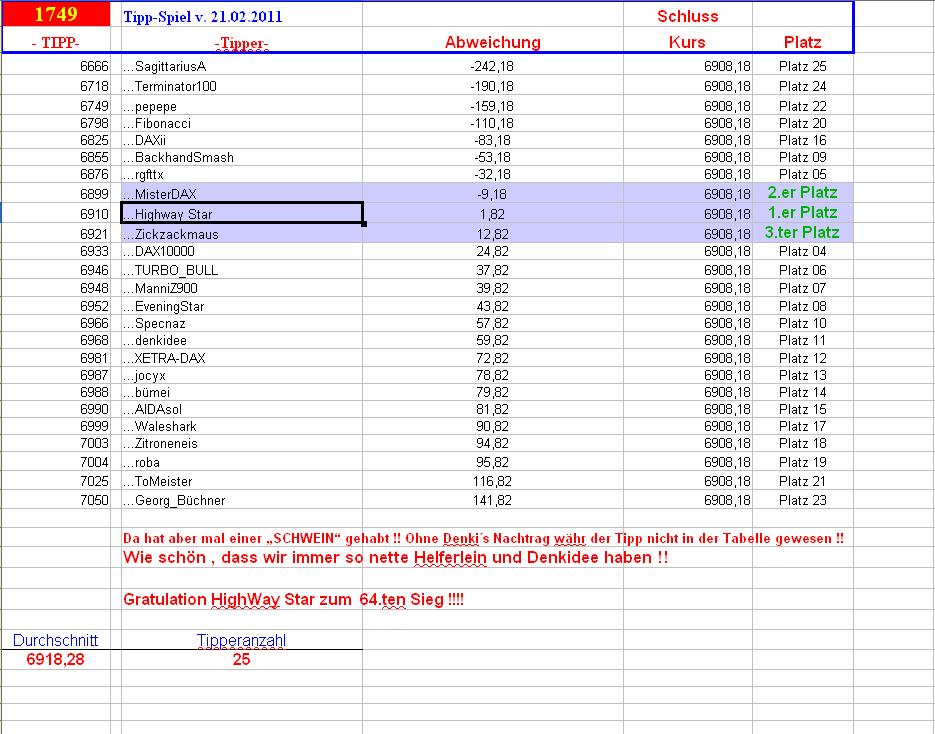Click the green '1.er Platz' cell

[803, 213]
